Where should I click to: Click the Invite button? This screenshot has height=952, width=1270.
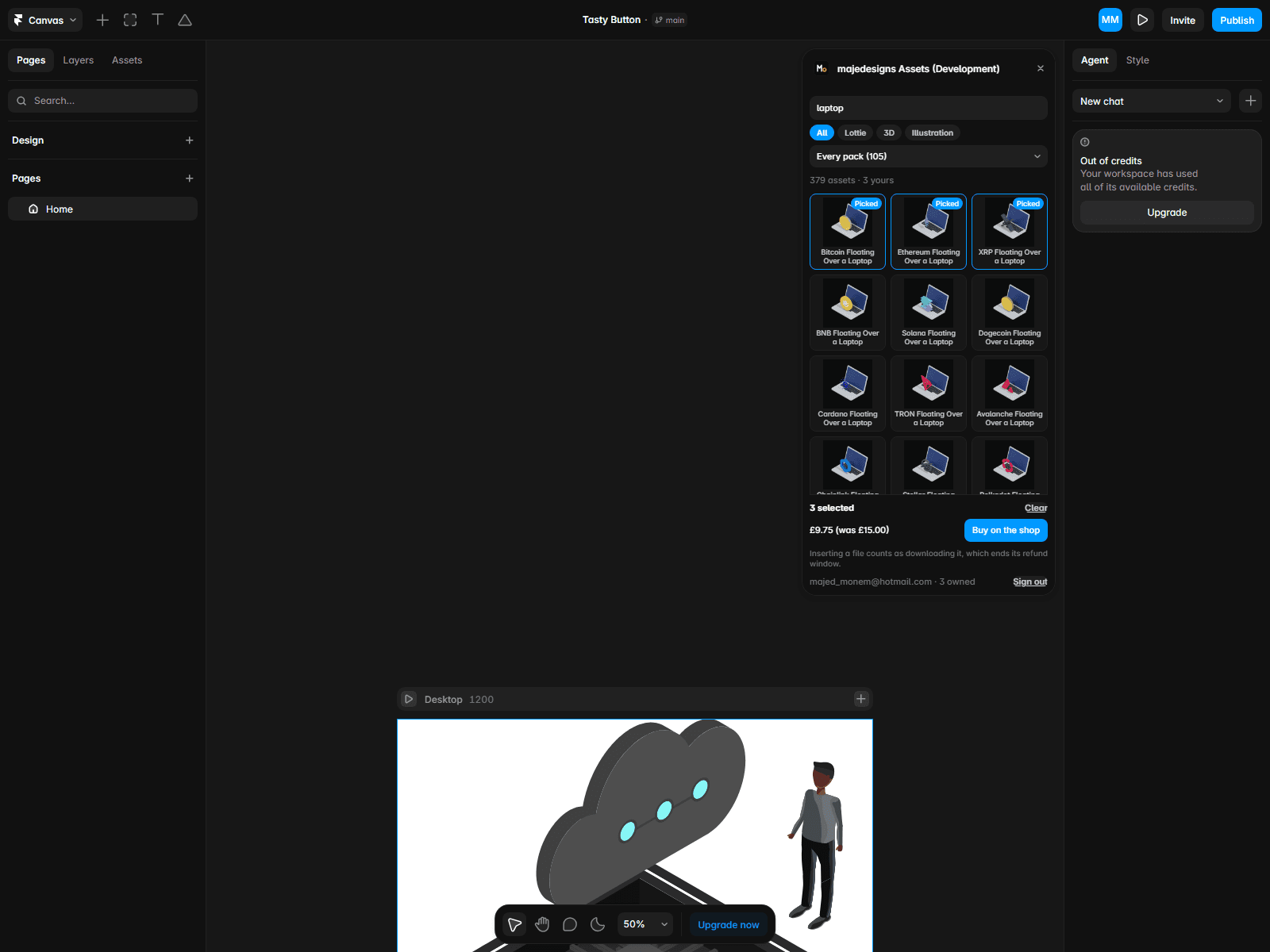coord(1183,20)
